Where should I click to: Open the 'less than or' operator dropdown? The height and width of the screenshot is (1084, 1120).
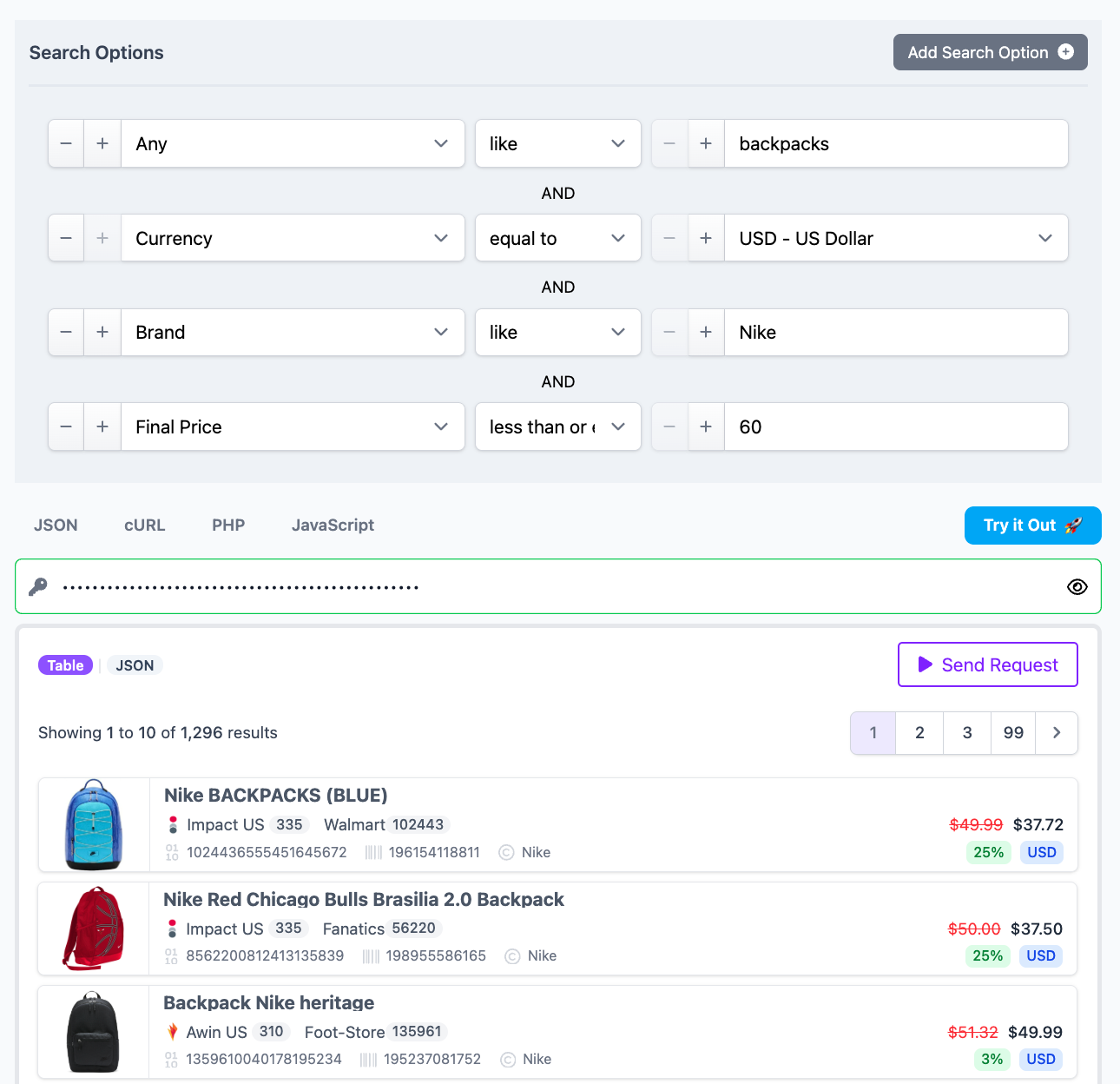coord(558,426)
